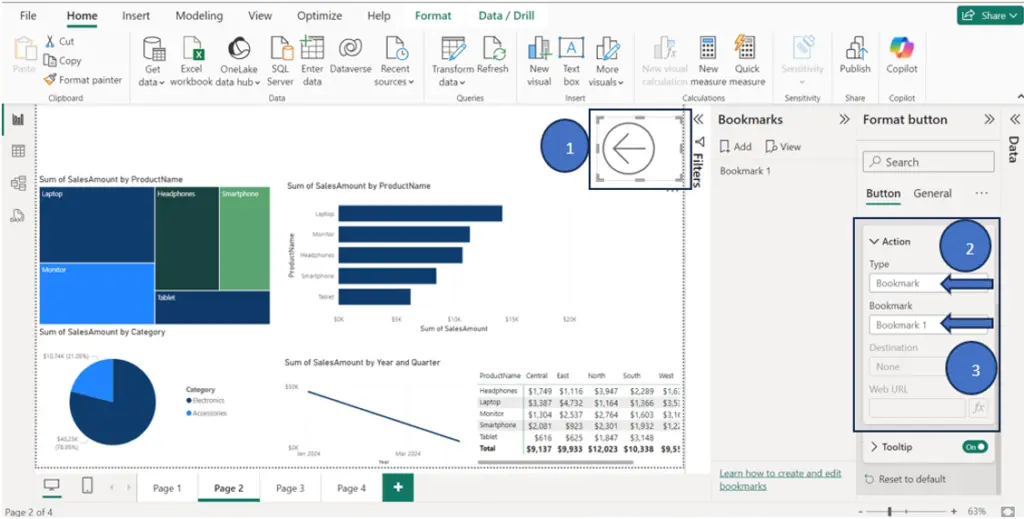Launch Copilot from the ribbon

click(x=902, y=55)
